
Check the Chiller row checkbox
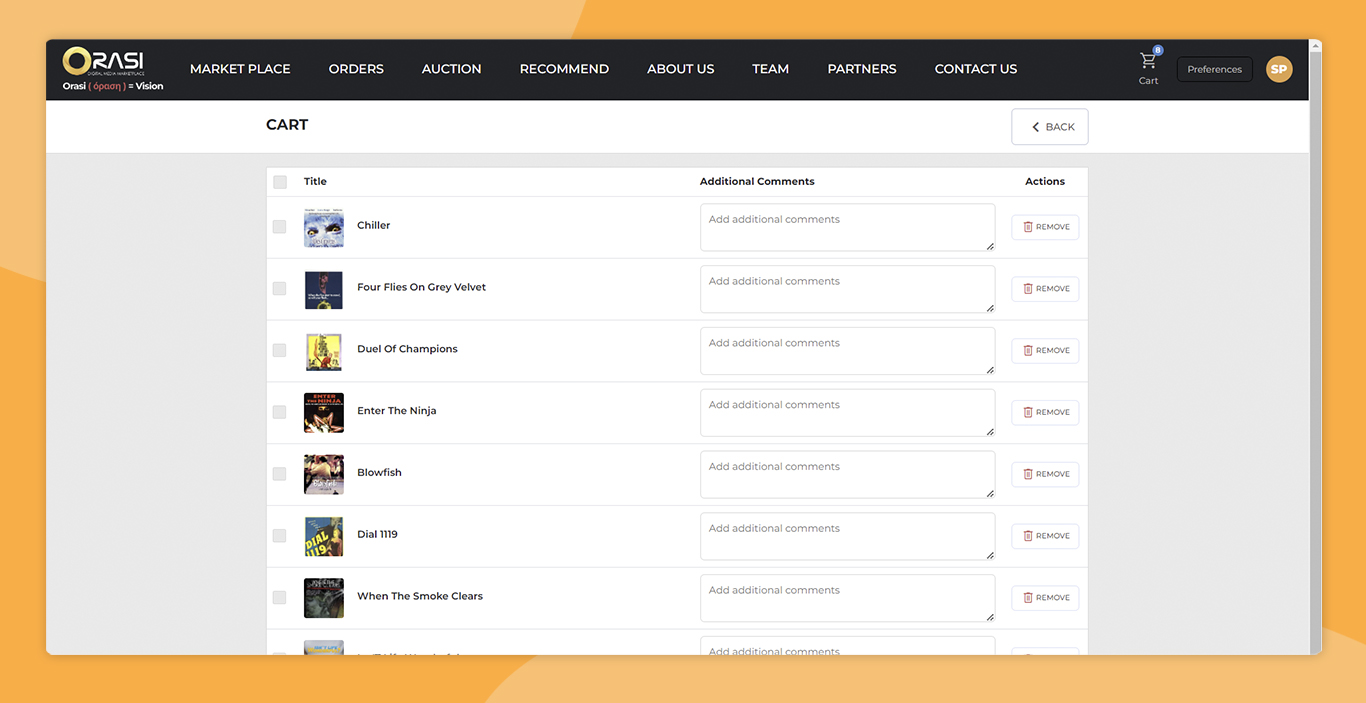280,227
